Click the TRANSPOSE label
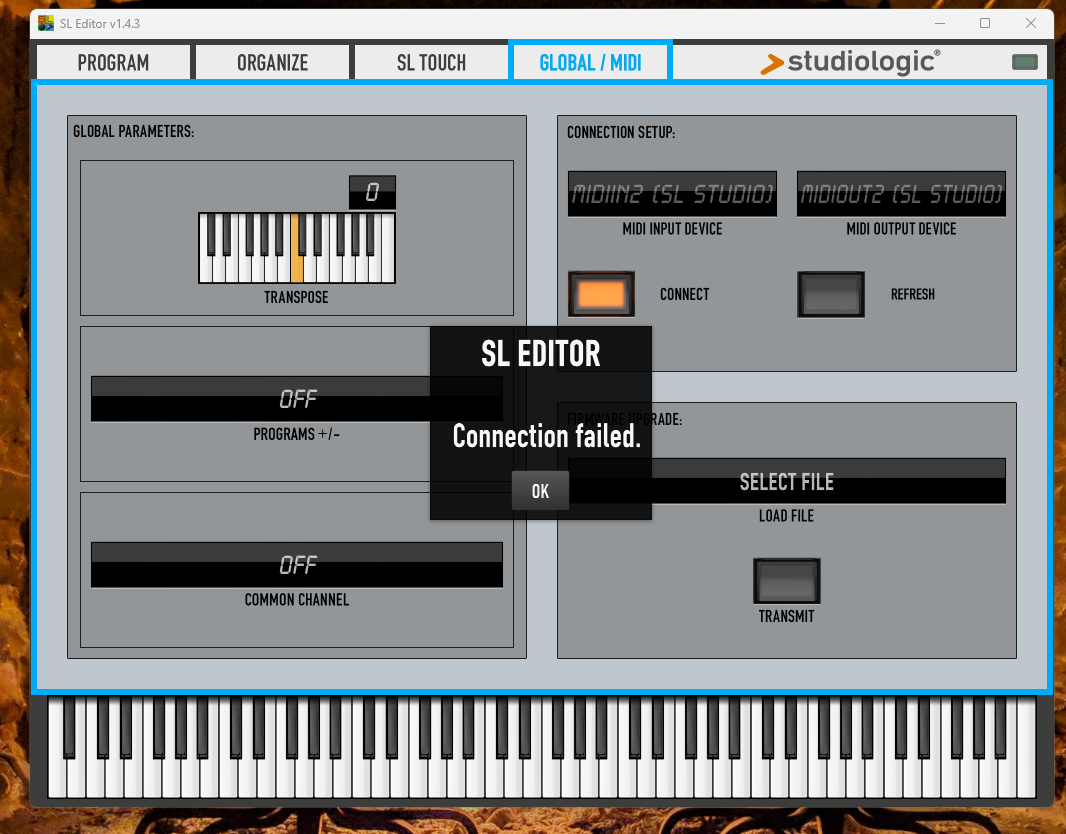1066x834 pixels. click(x=296, y=297)
